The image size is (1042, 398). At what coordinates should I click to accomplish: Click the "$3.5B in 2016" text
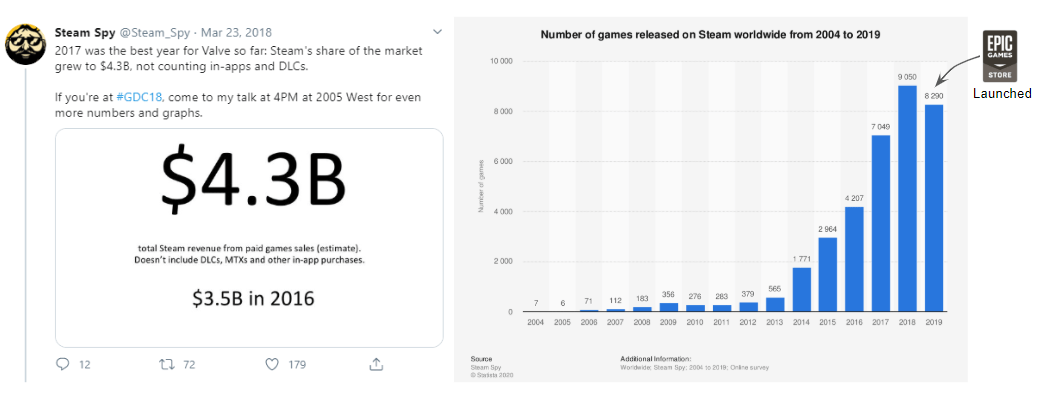(253, 299)
